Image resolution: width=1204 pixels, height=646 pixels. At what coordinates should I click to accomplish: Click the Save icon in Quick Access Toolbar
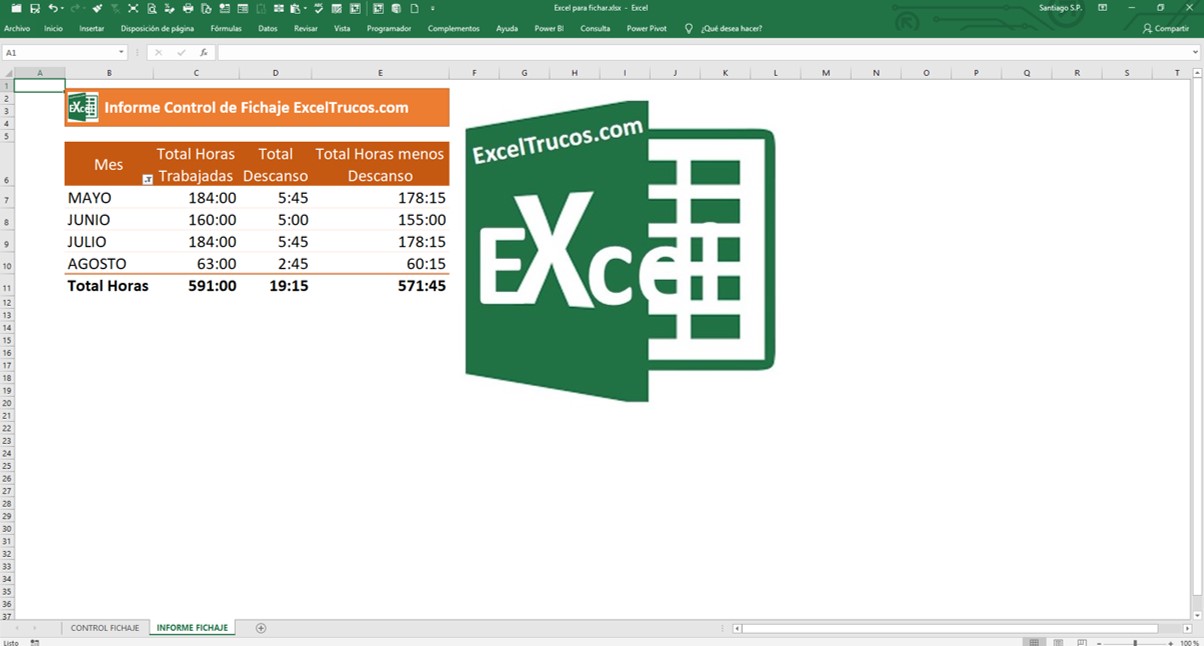tap(34, 8)
